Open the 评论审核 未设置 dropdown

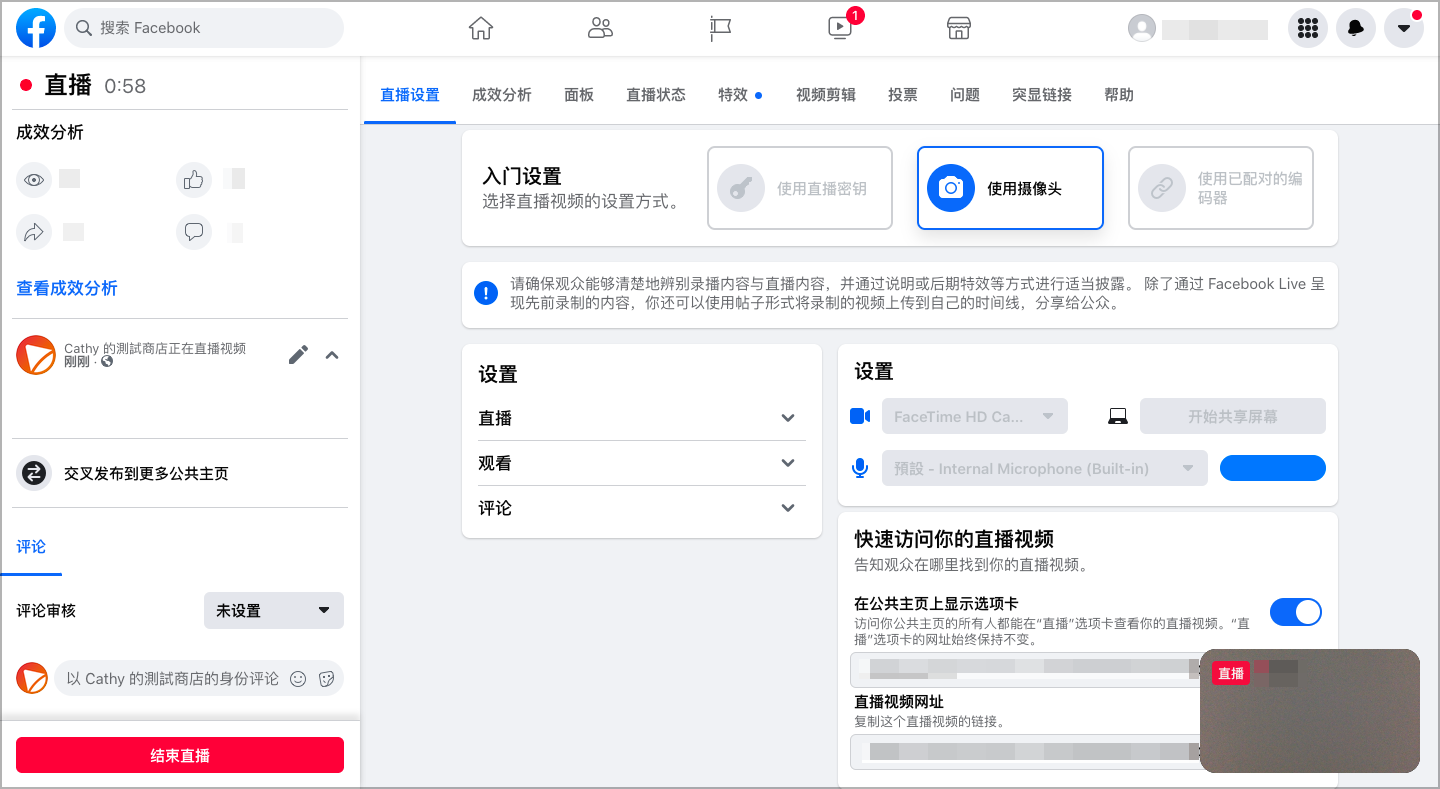274,611
